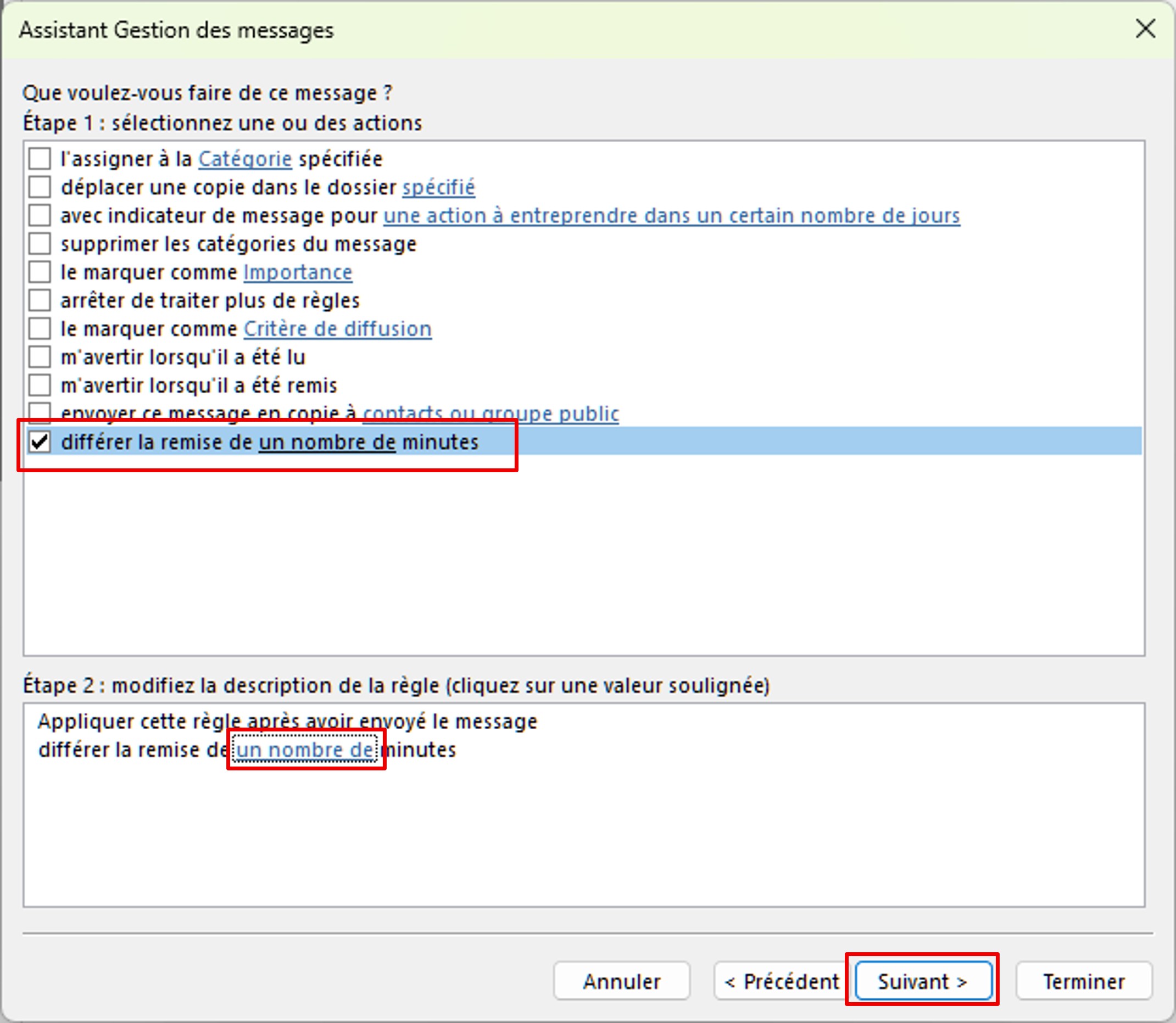Open the 'Catégorie' link
Viewport: 1176px width, 1023px height.
click(x=244, y=159)
